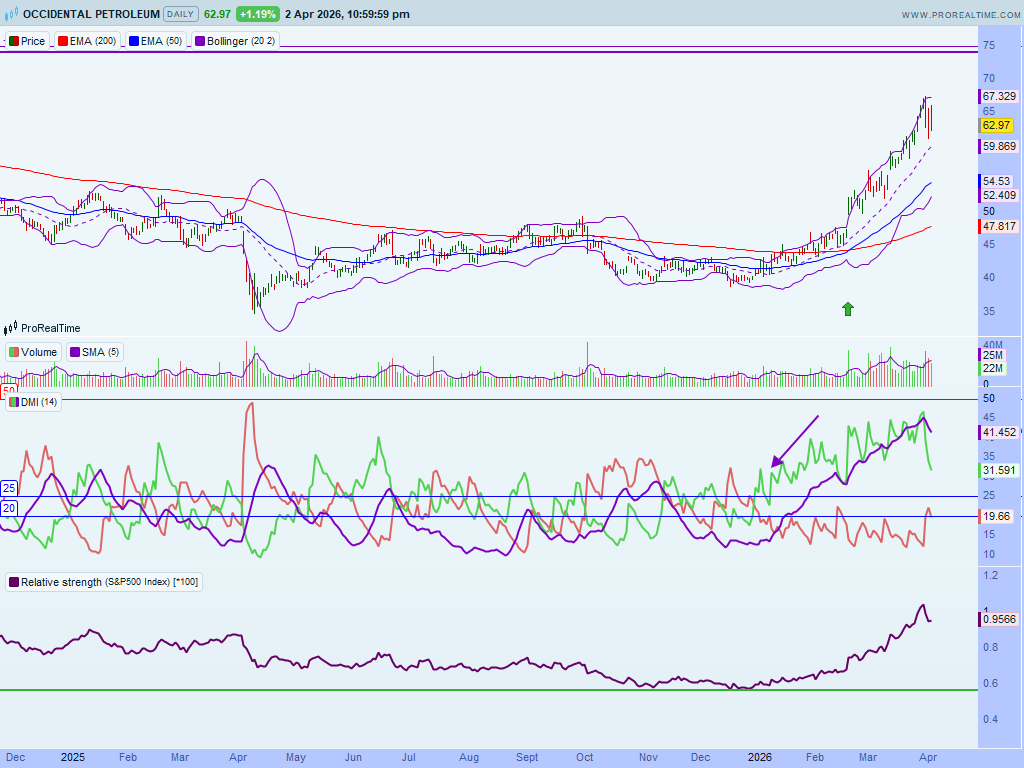Open the DAILY timeframe selector
Image resolution: width=1024 pixels, height=768 pixels.
tap(180, 15)
